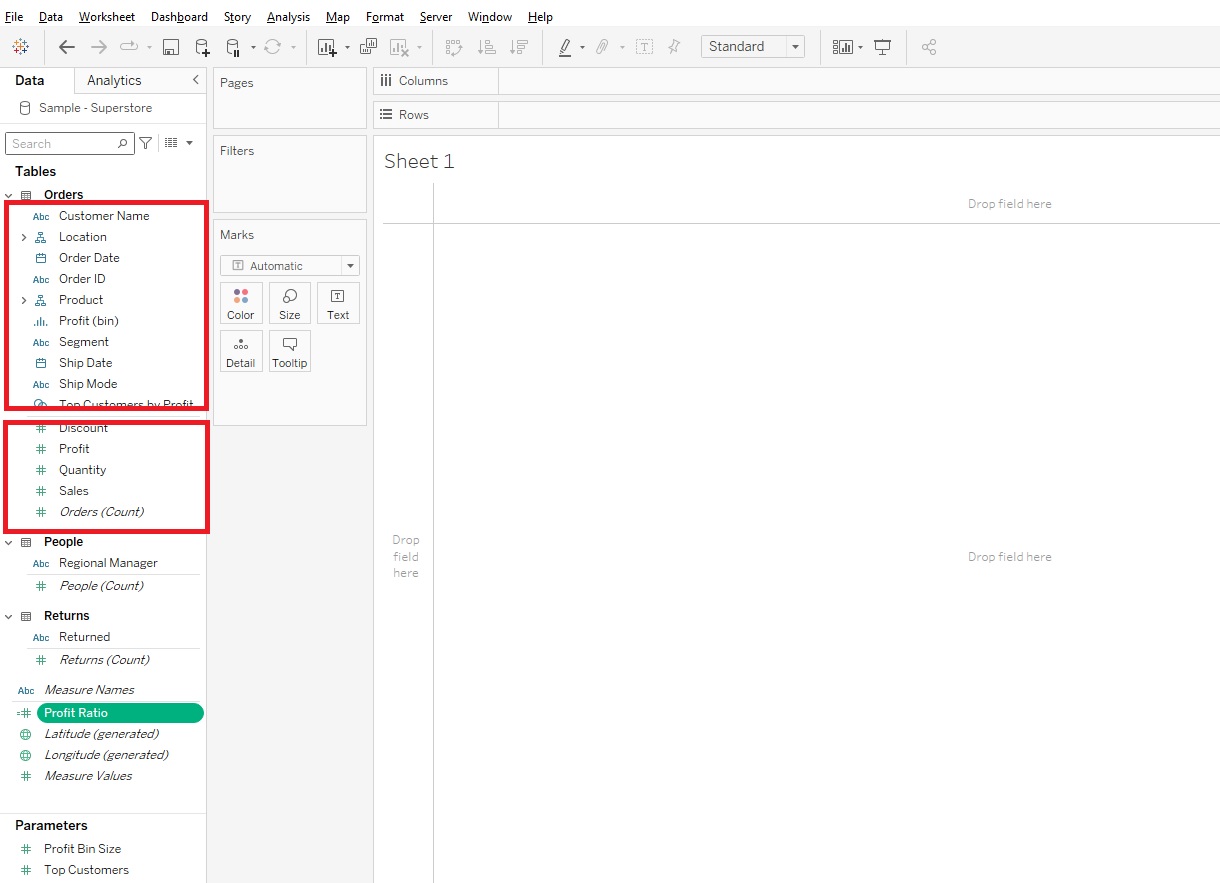Select the Top Customers parameter
The height and width of the screenshot is (883, 1220).
click(86, 870)
